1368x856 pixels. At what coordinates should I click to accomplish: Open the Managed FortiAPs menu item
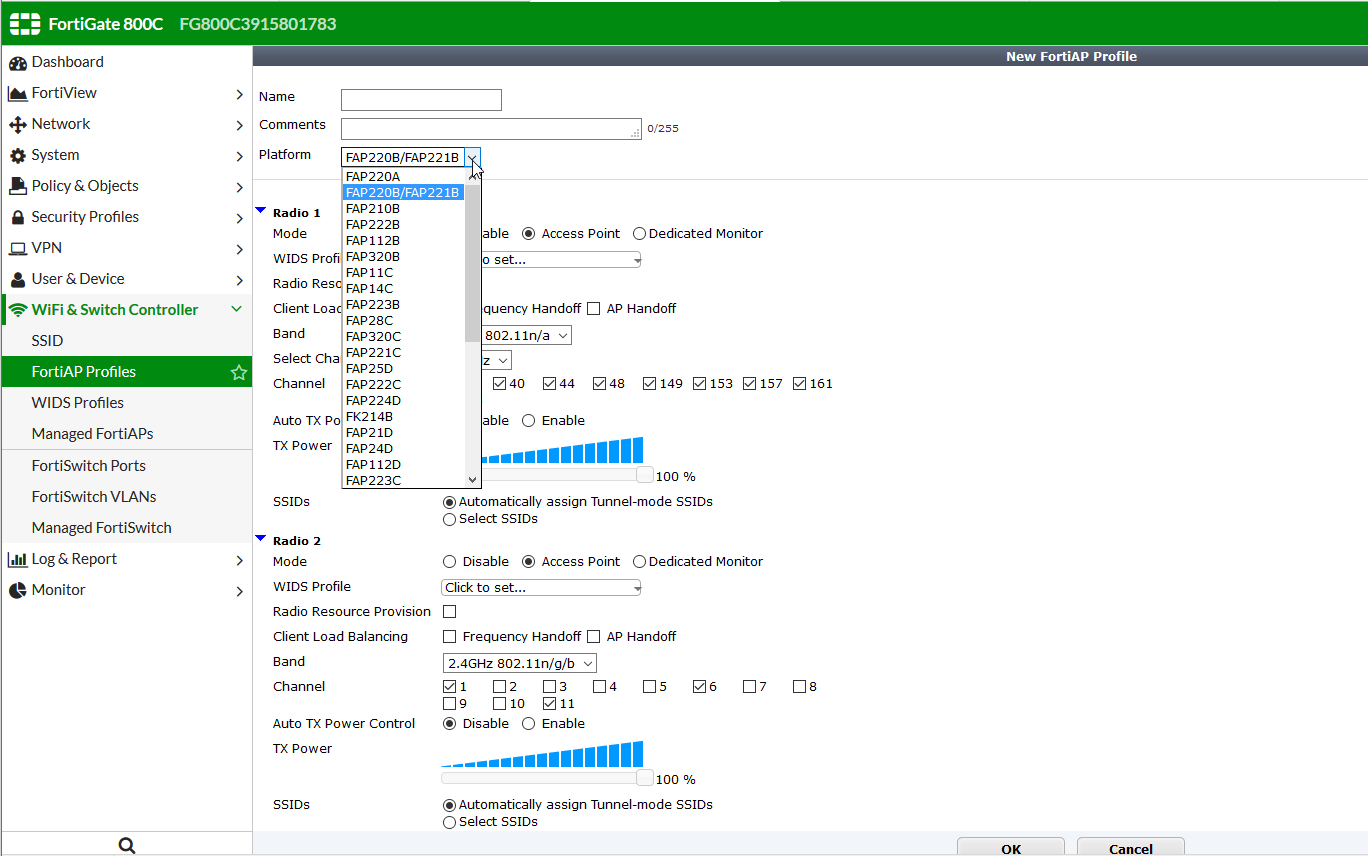(92, 434)
